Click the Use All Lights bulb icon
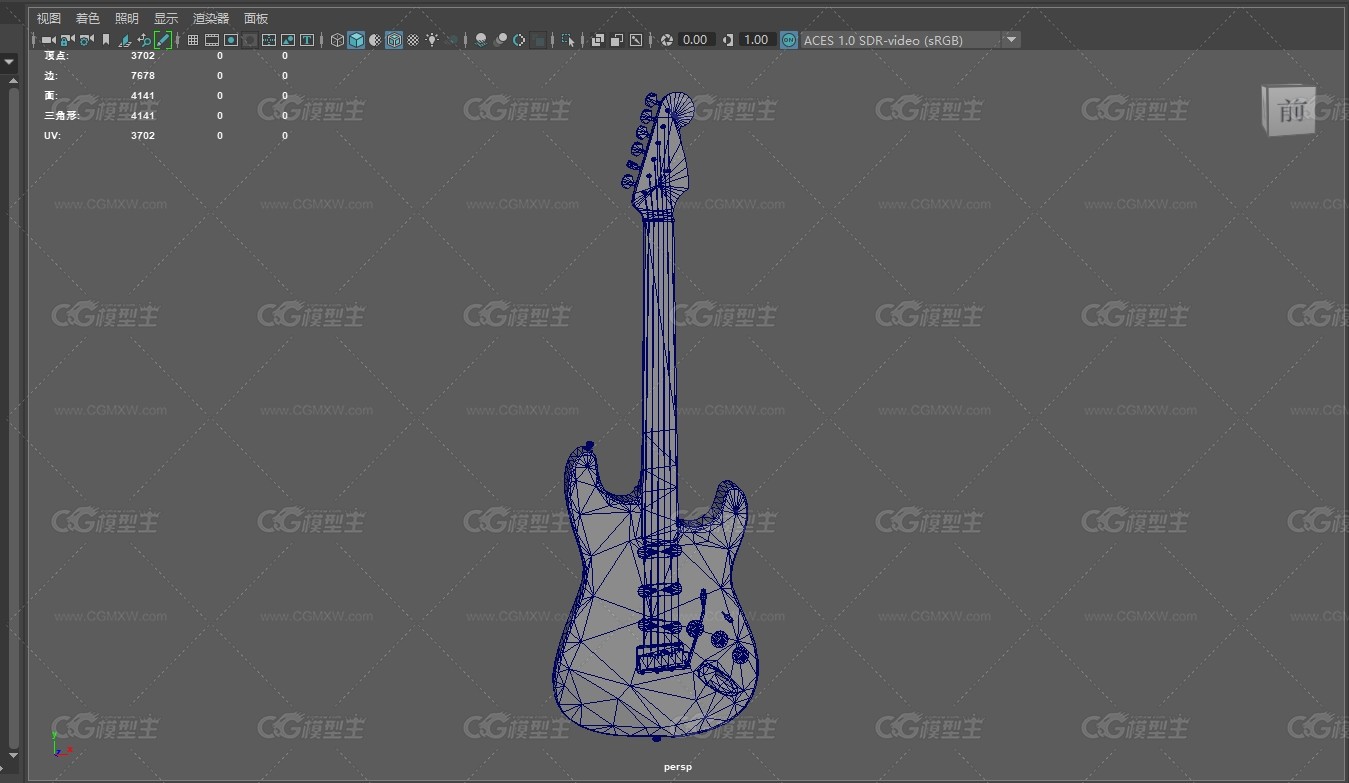 [x=432, y=40]
